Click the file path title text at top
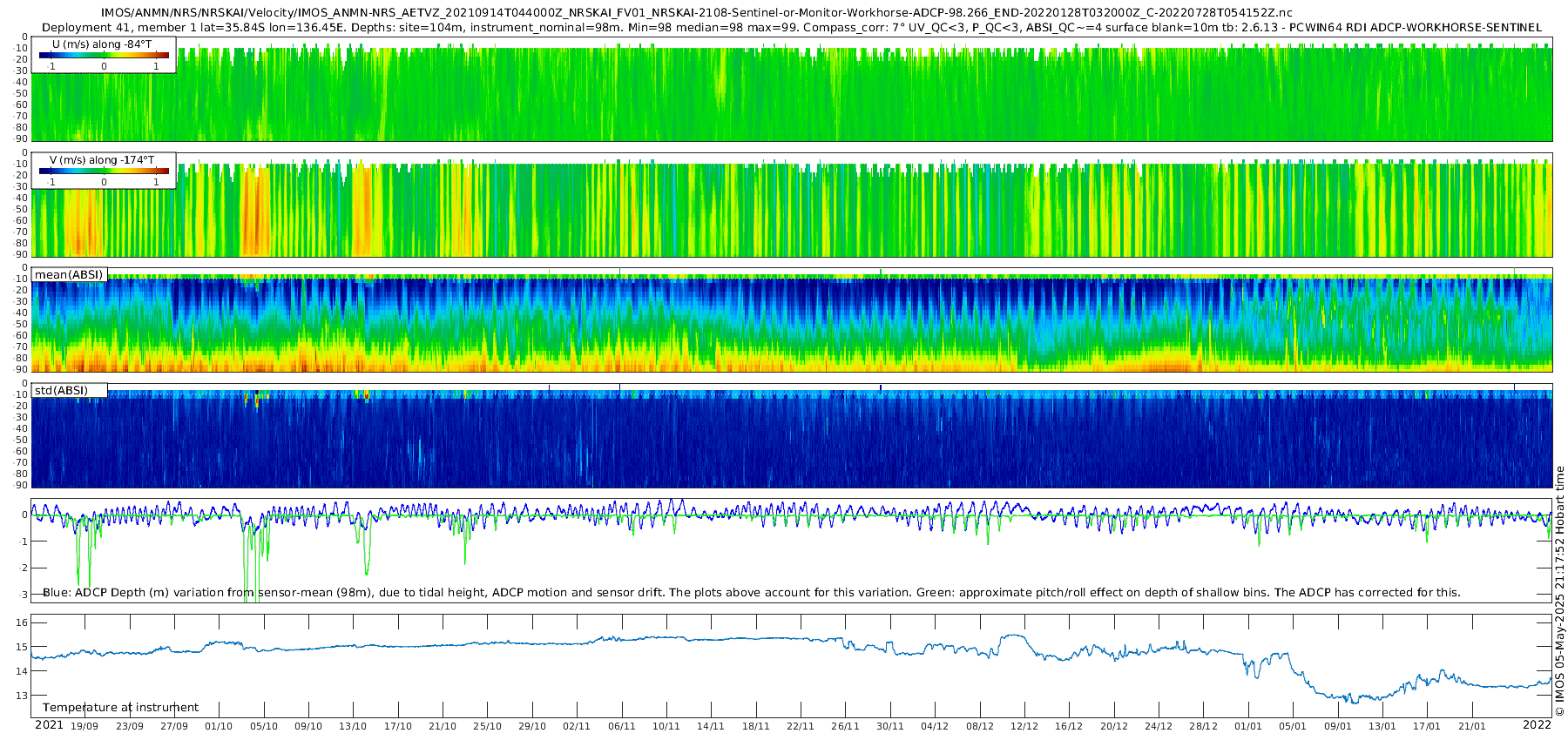 coord(697,13)
